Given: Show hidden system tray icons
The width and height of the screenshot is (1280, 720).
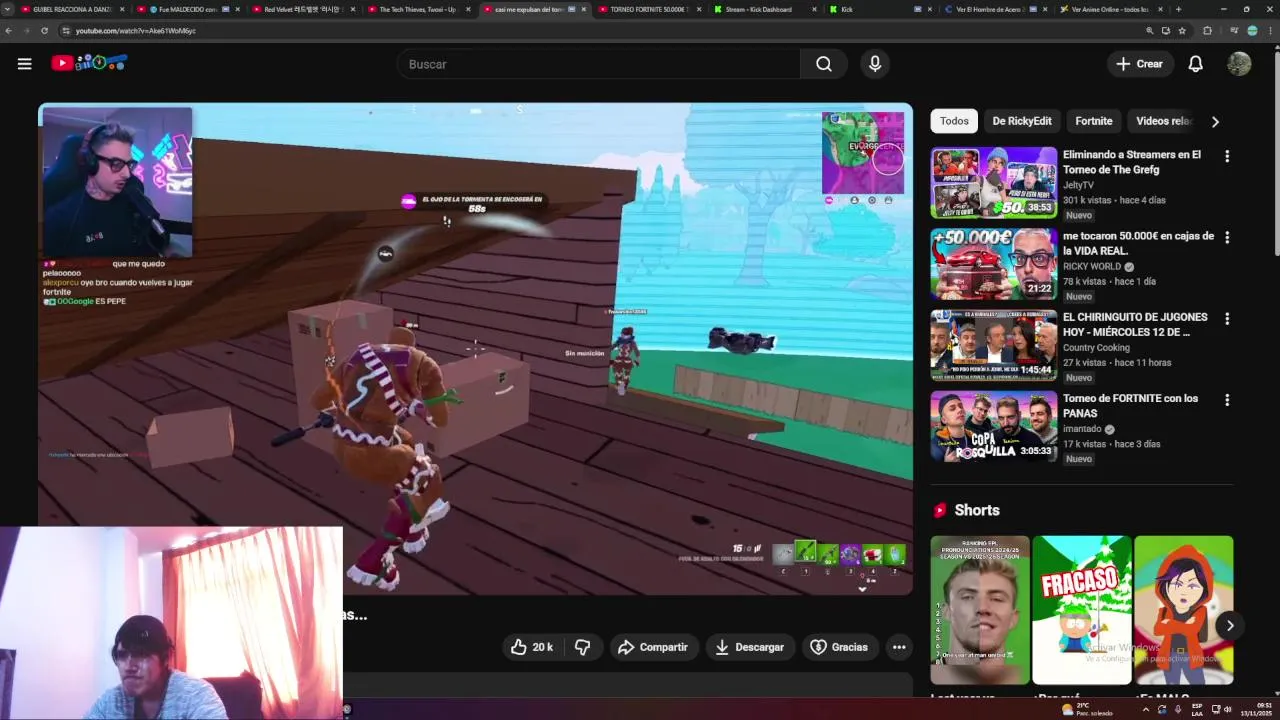Looking at the screenshot, I should tap(1145, 709).
